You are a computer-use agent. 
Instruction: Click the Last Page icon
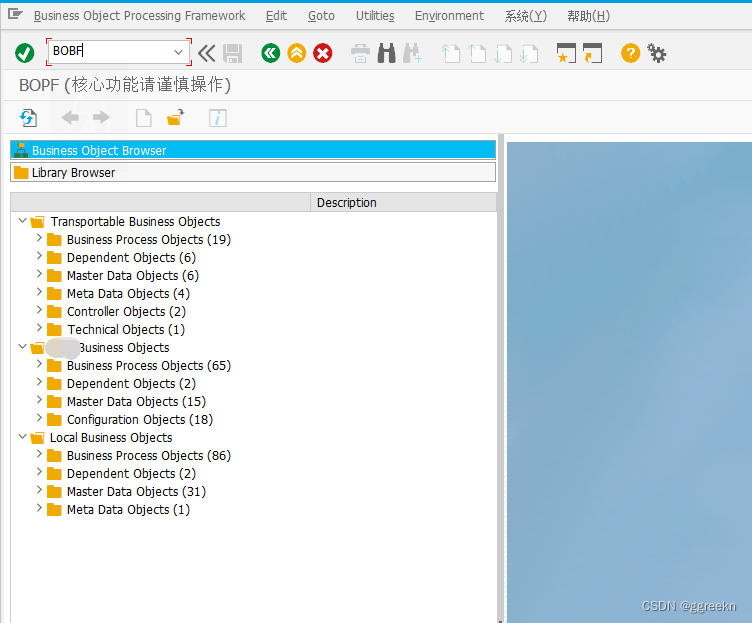click(529, 53)
